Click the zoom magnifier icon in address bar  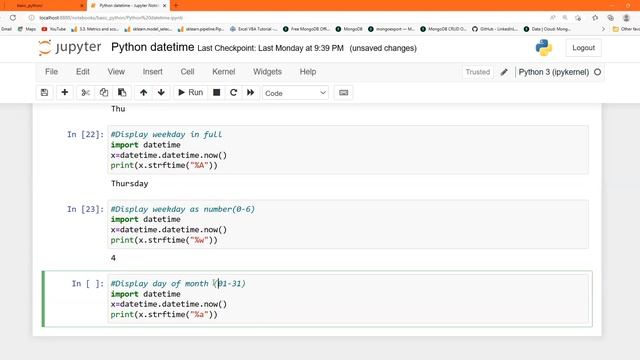565,18
